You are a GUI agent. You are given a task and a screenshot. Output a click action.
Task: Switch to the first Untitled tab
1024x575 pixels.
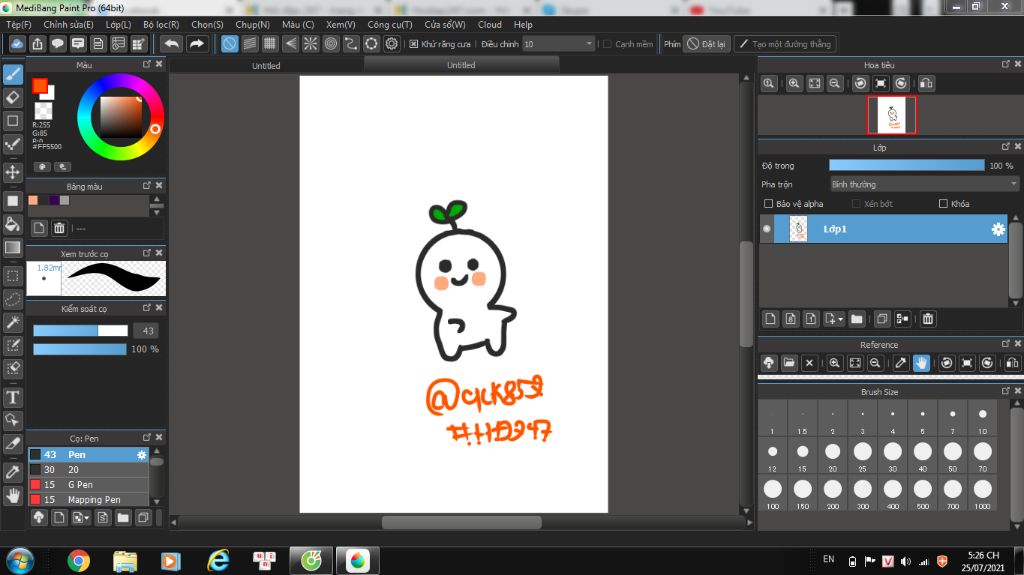coord(266,65)
